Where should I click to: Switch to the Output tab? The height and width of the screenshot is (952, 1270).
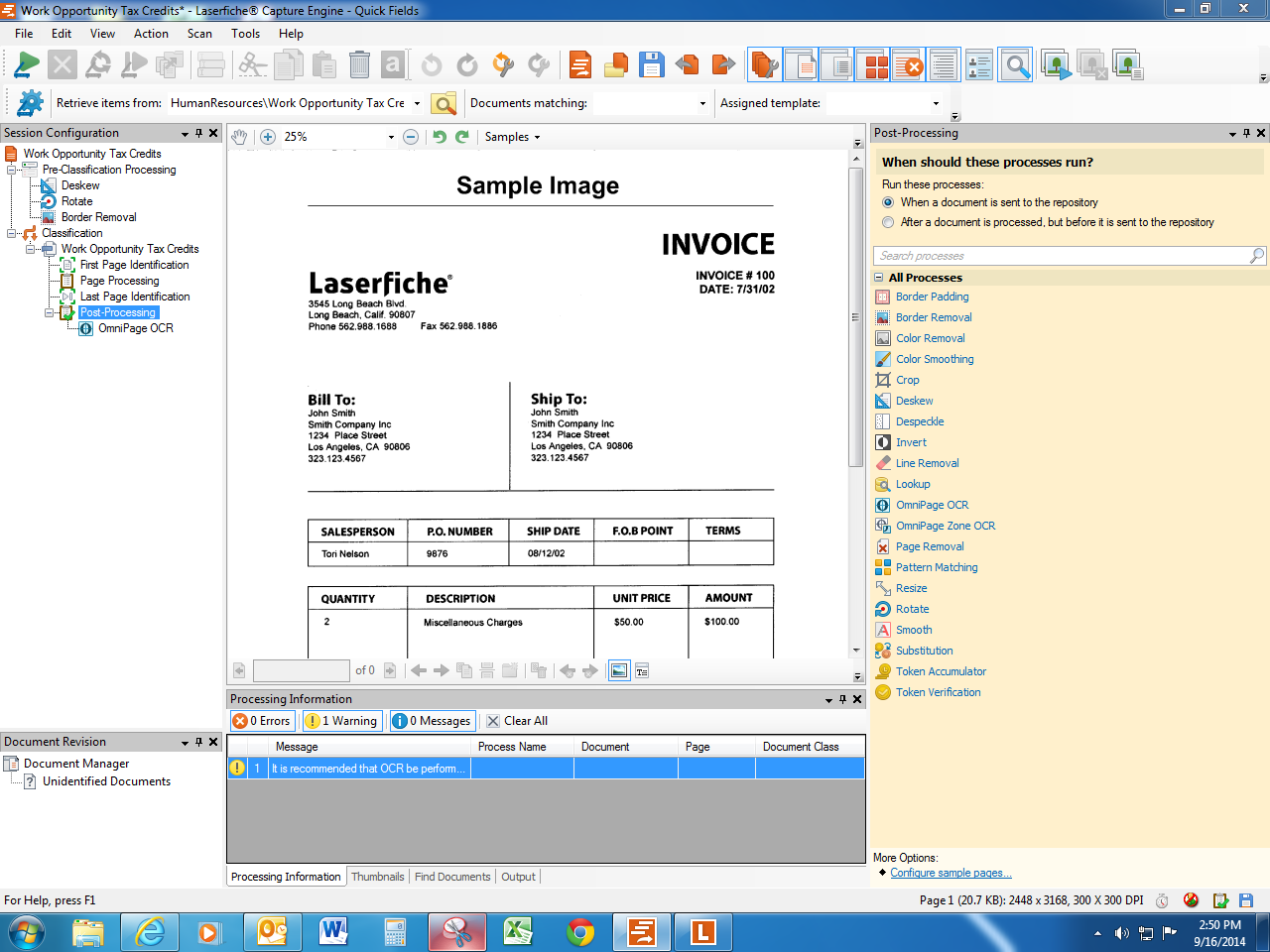click(x=518, y=877)
